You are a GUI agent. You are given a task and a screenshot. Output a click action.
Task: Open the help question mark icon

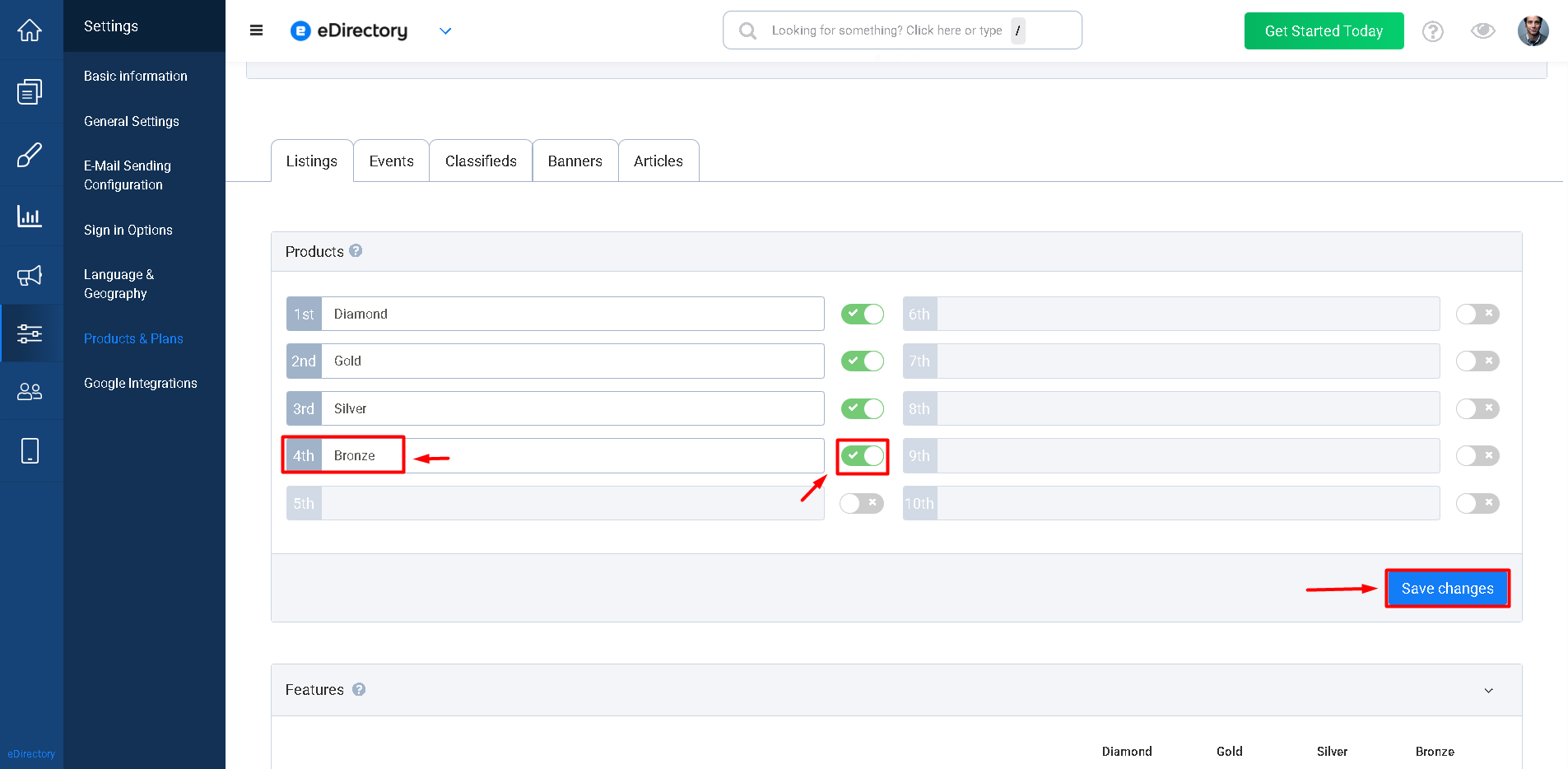coord(1433,31)
